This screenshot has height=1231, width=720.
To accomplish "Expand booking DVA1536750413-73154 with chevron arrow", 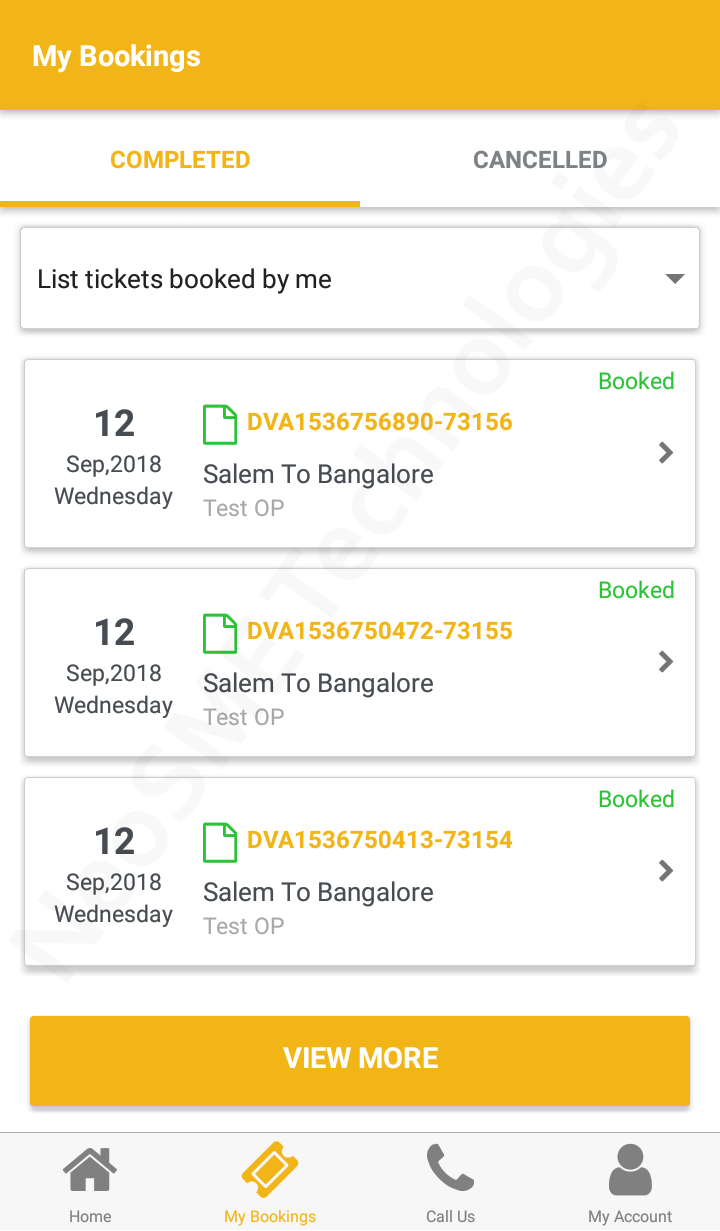I will coord(666,871).
